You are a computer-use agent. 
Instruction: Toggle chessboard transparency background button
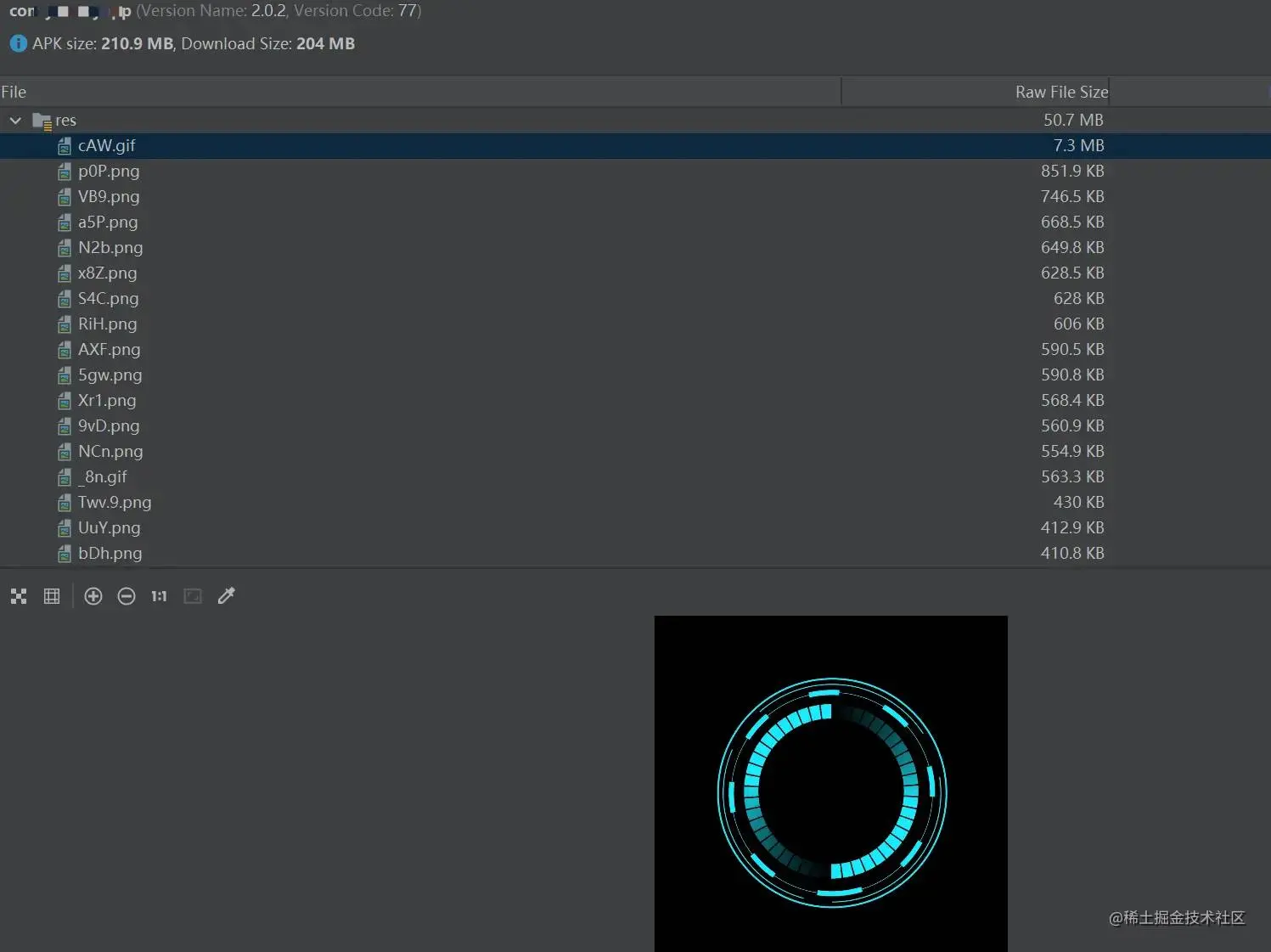(x=19, y=596)
